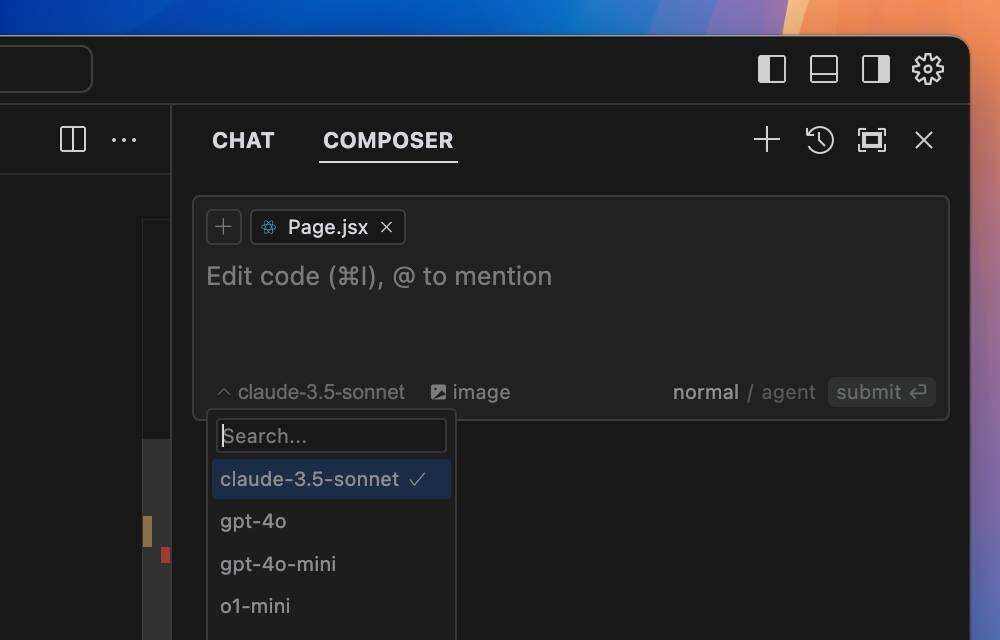Image resolution: width=1000 pixels, height=640 pixels.
Task: Remove the Page.jsx file chip
Action: pyautogui.click(x=387, y=227)
